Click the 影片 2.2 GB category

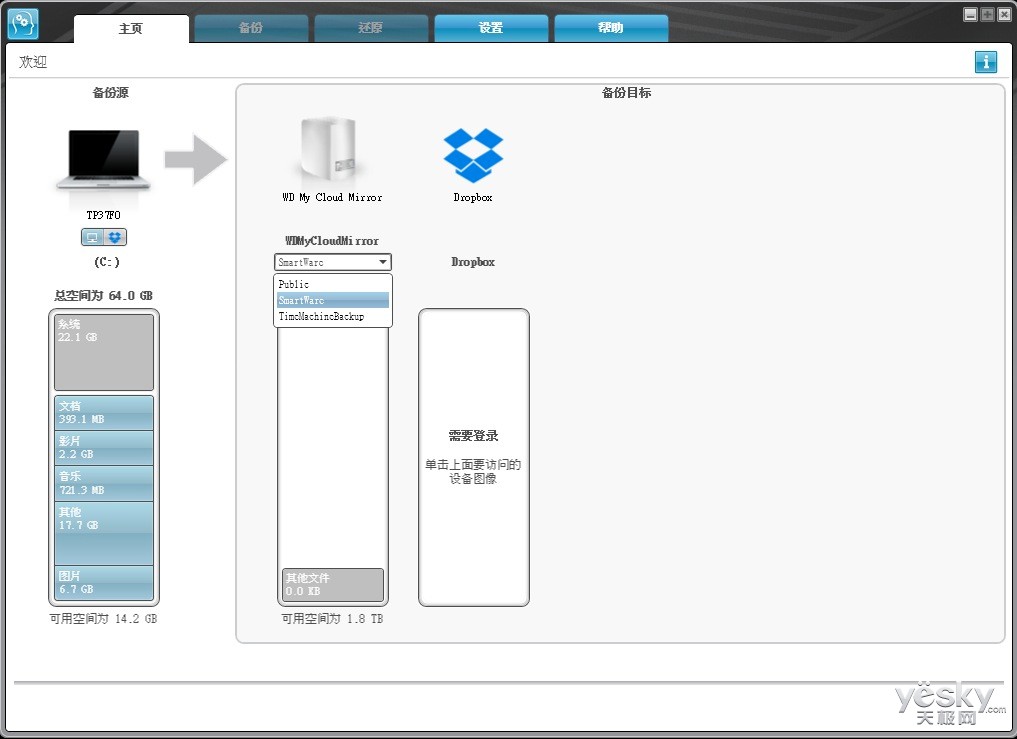[x=104, y=448]
